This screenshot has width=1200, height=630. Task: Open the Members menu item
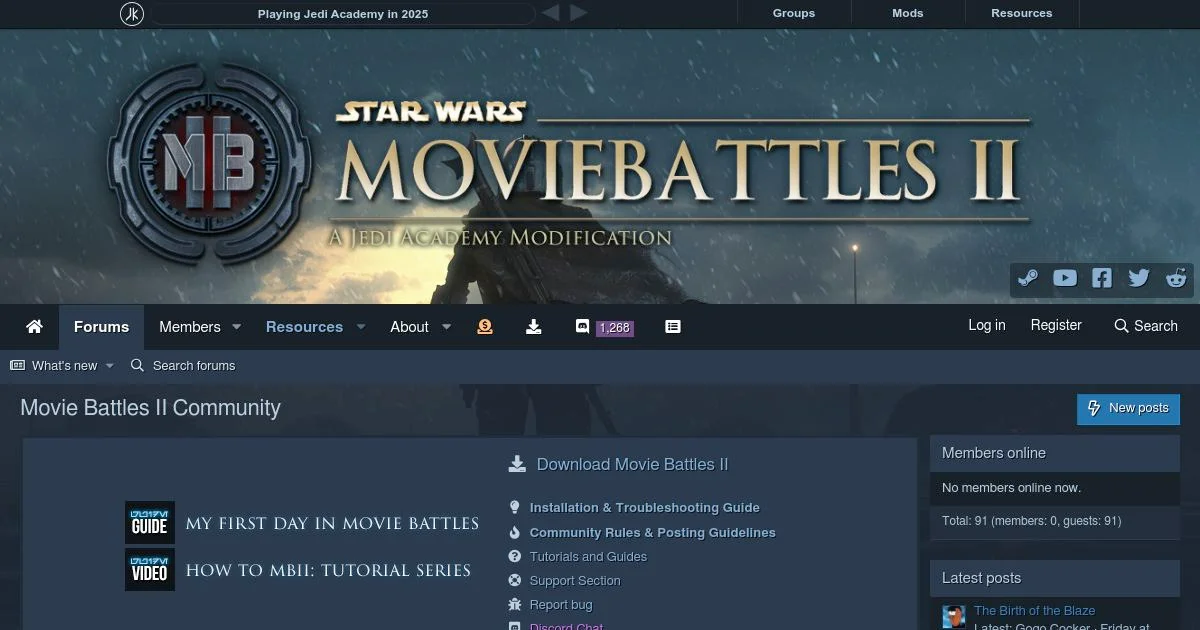point(190,327)
